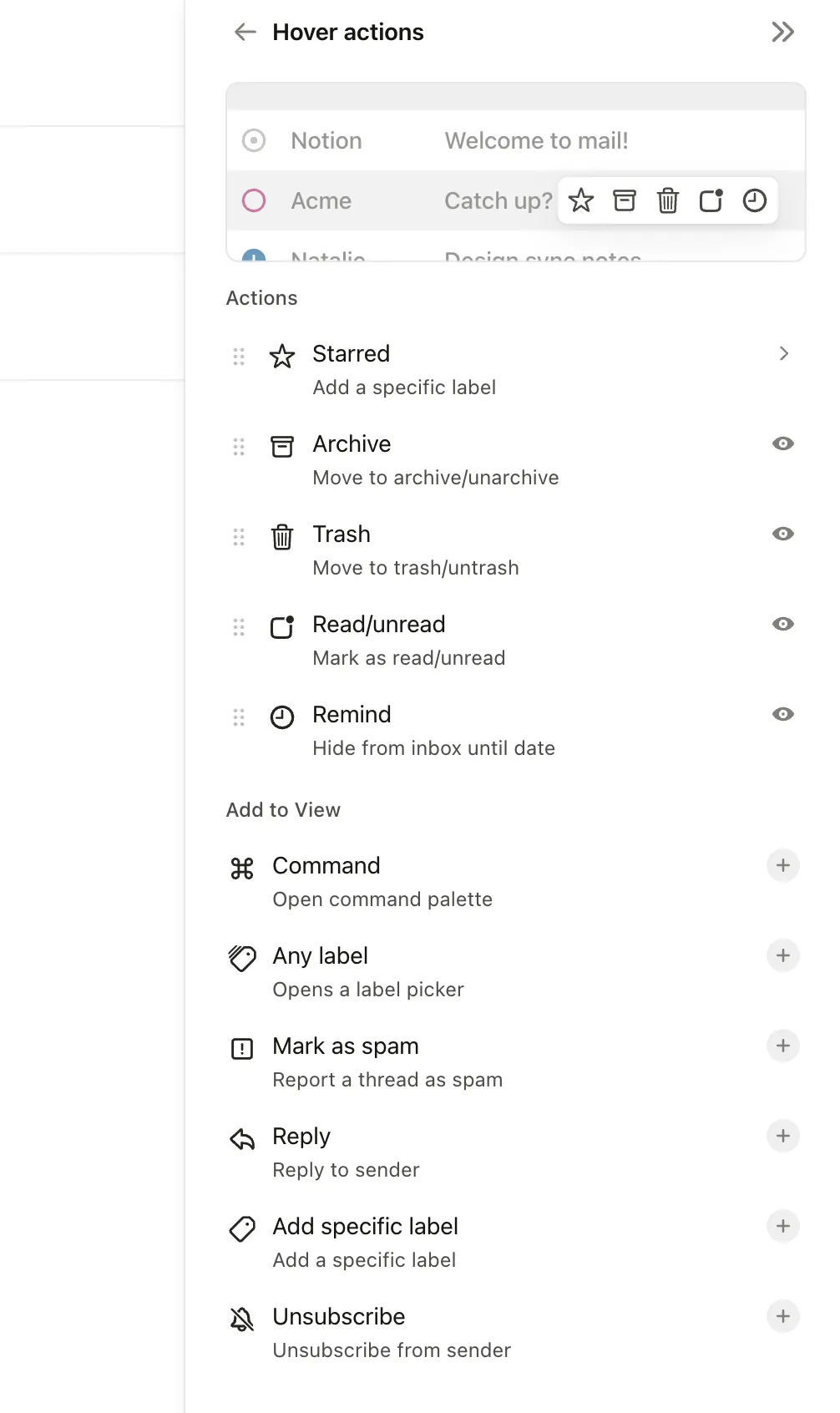Add Command palette action to view

click(x=782, y=865)
